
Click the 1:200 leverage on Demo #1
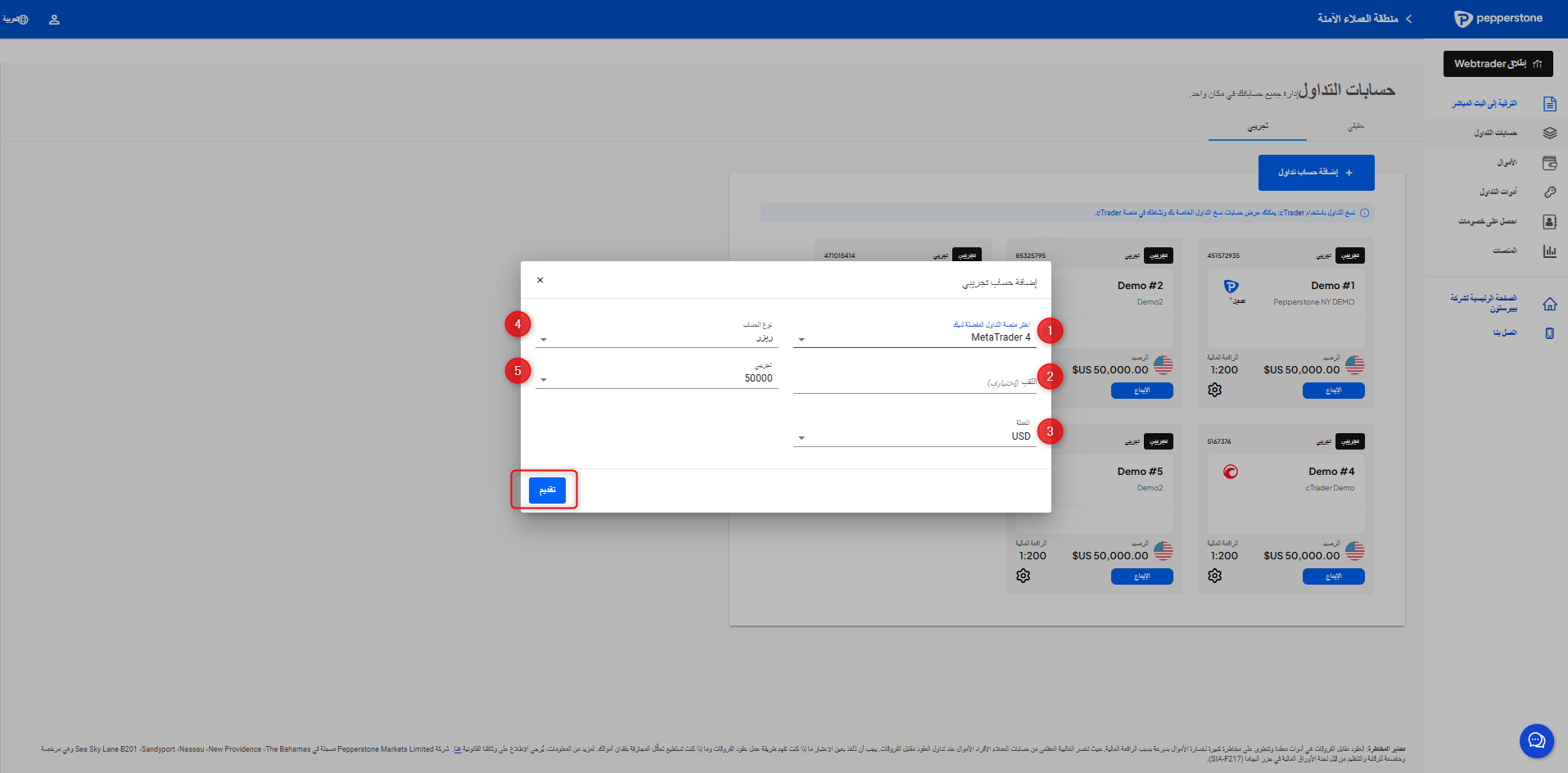(1224, 370)
